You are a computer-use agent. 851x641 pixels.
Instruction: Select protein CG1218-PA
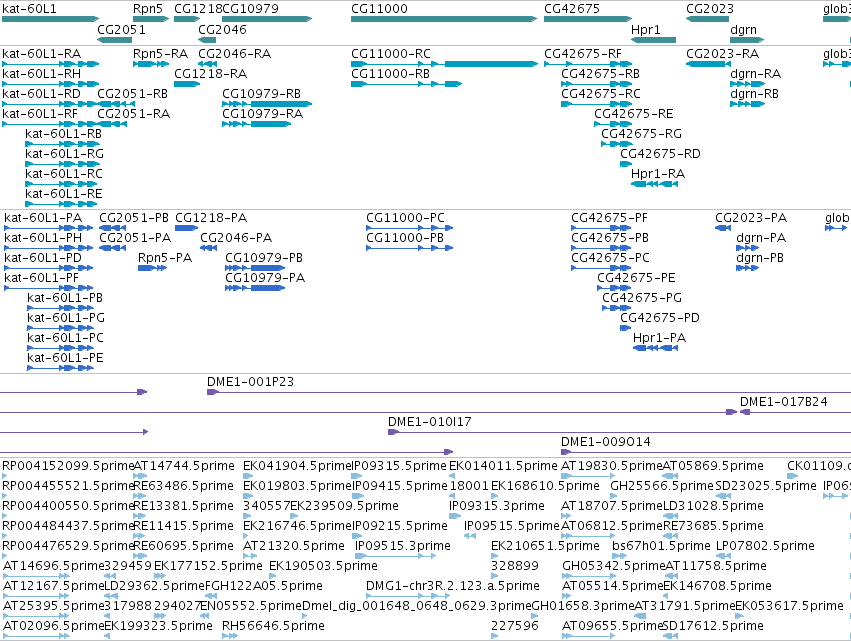click(x=186, y=228)
